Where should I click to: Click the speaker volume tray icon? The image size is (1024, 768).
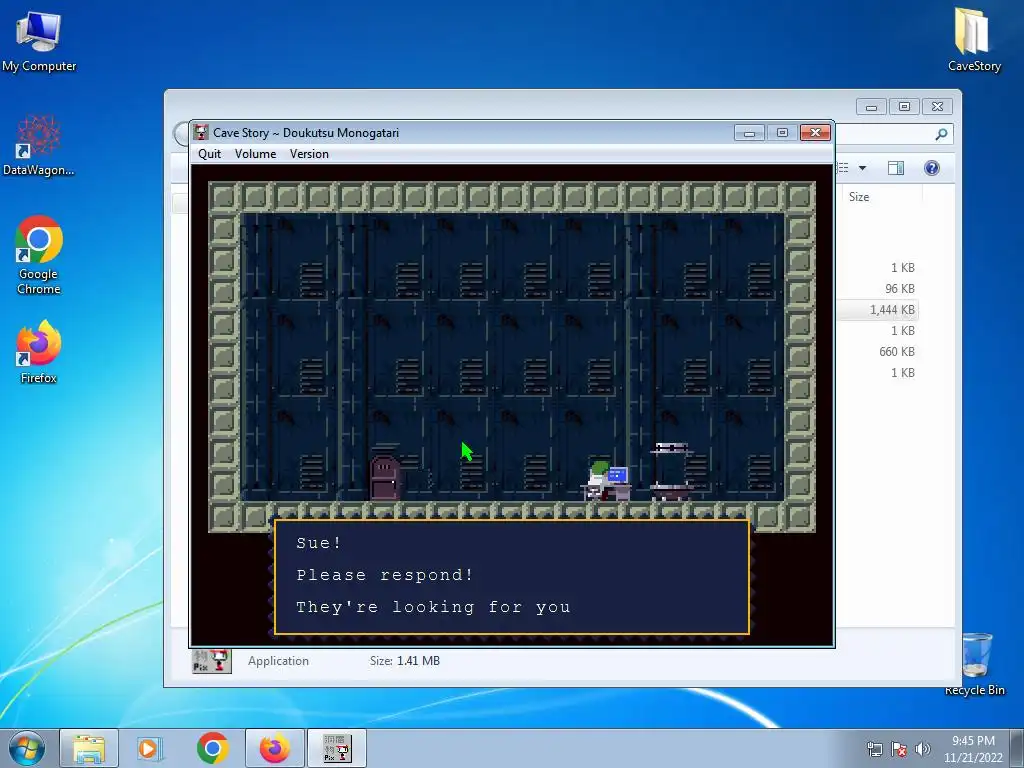922,749
